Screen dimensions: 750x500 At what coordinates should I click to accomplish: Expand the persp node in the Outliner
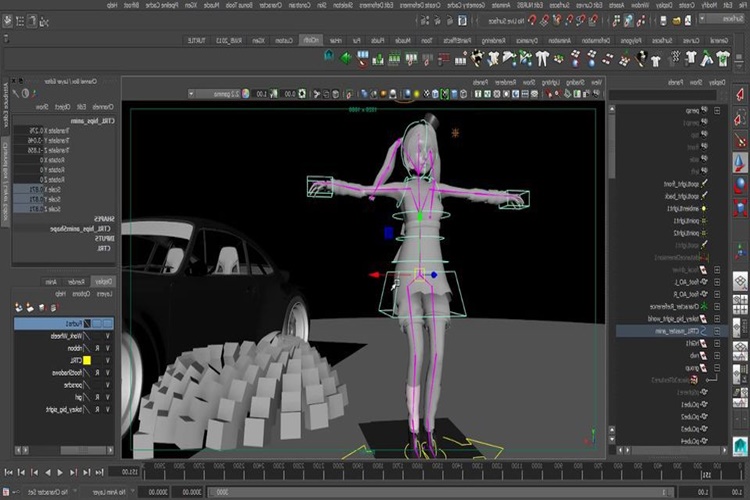[x=717, y=111]
